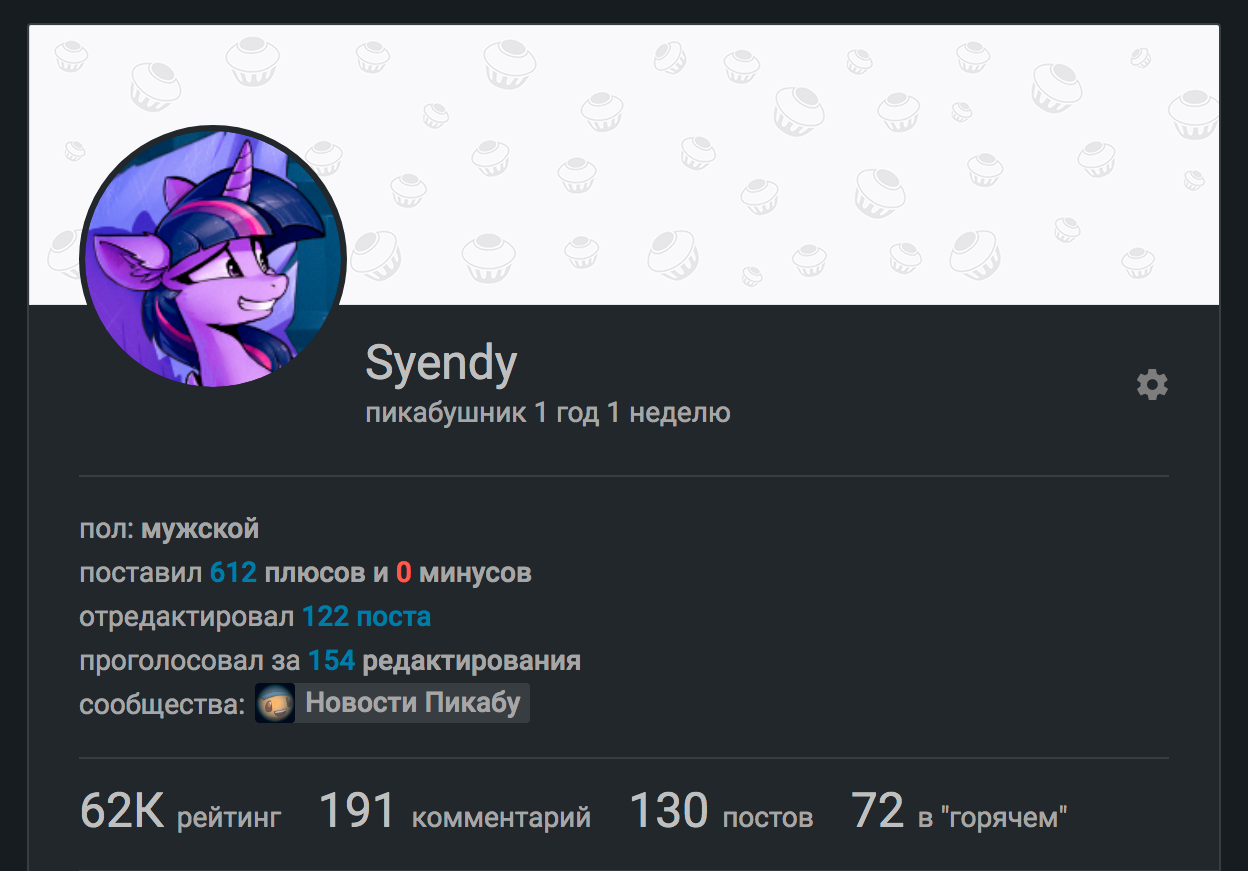Viewport: 1248px width, 871px height.
Task: Click the в "горячем" label
Action: pos(993,818)
